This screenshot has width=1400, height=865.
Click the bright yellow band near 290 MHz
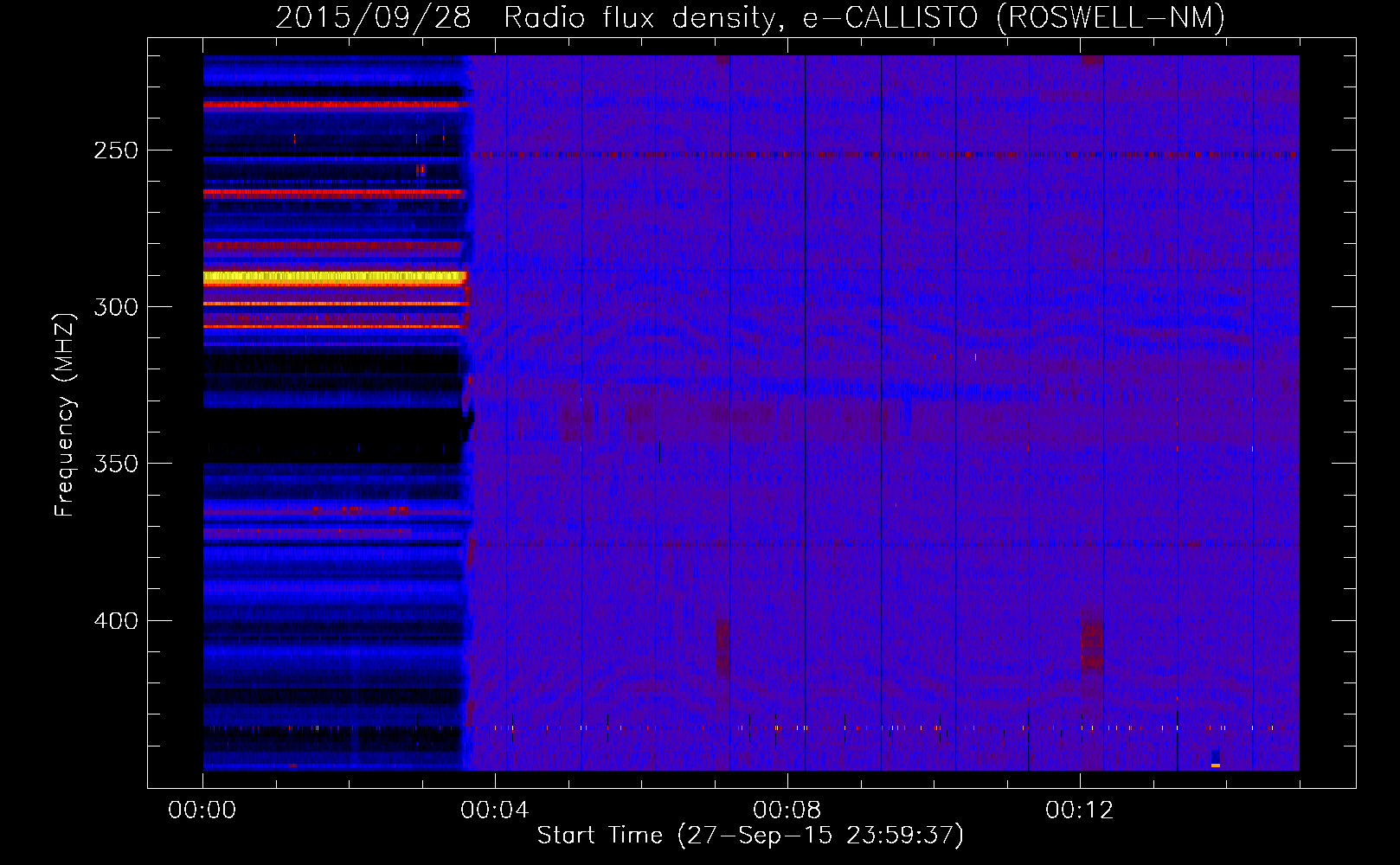pos(334,278)
